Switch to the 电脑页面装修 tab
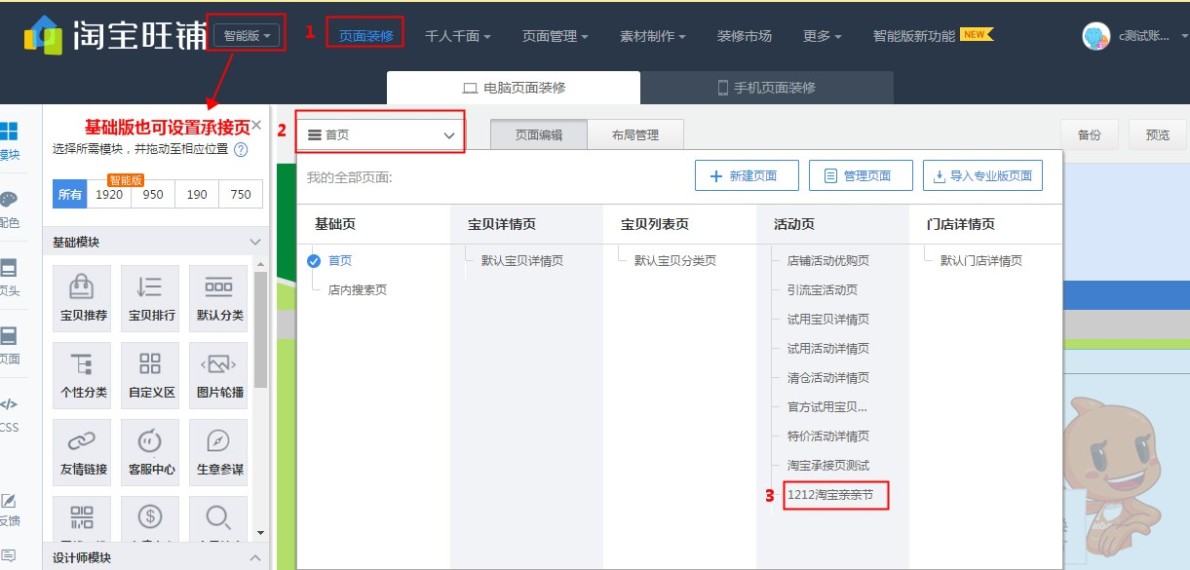 coord(514,87)
